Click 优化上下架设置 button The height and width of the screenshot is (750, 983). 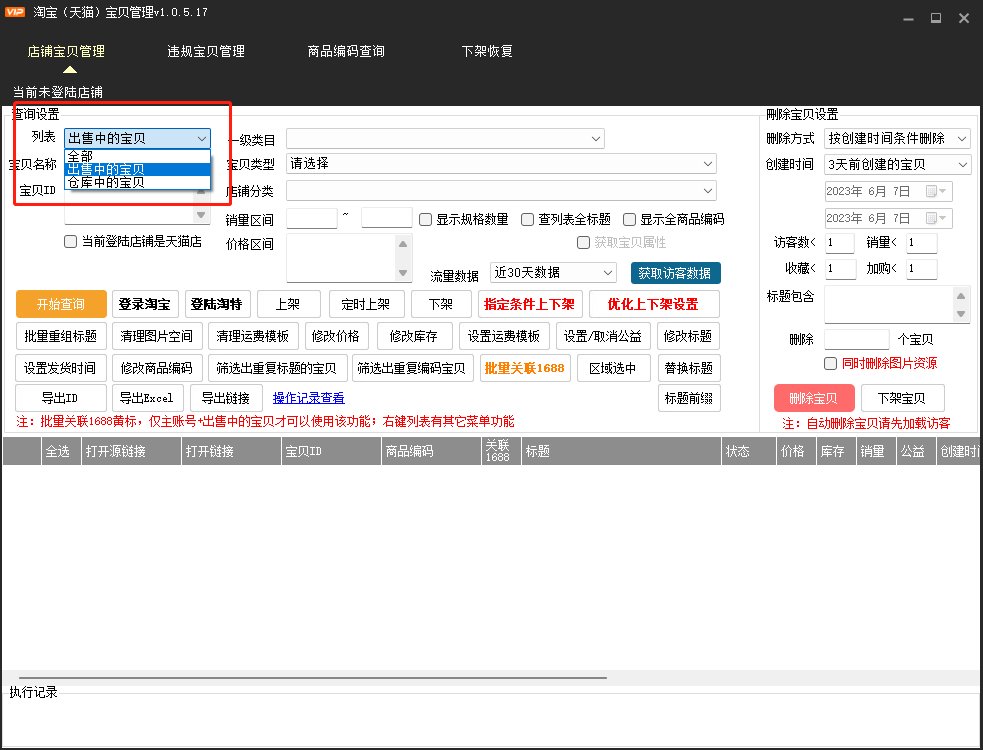[653, 304]
